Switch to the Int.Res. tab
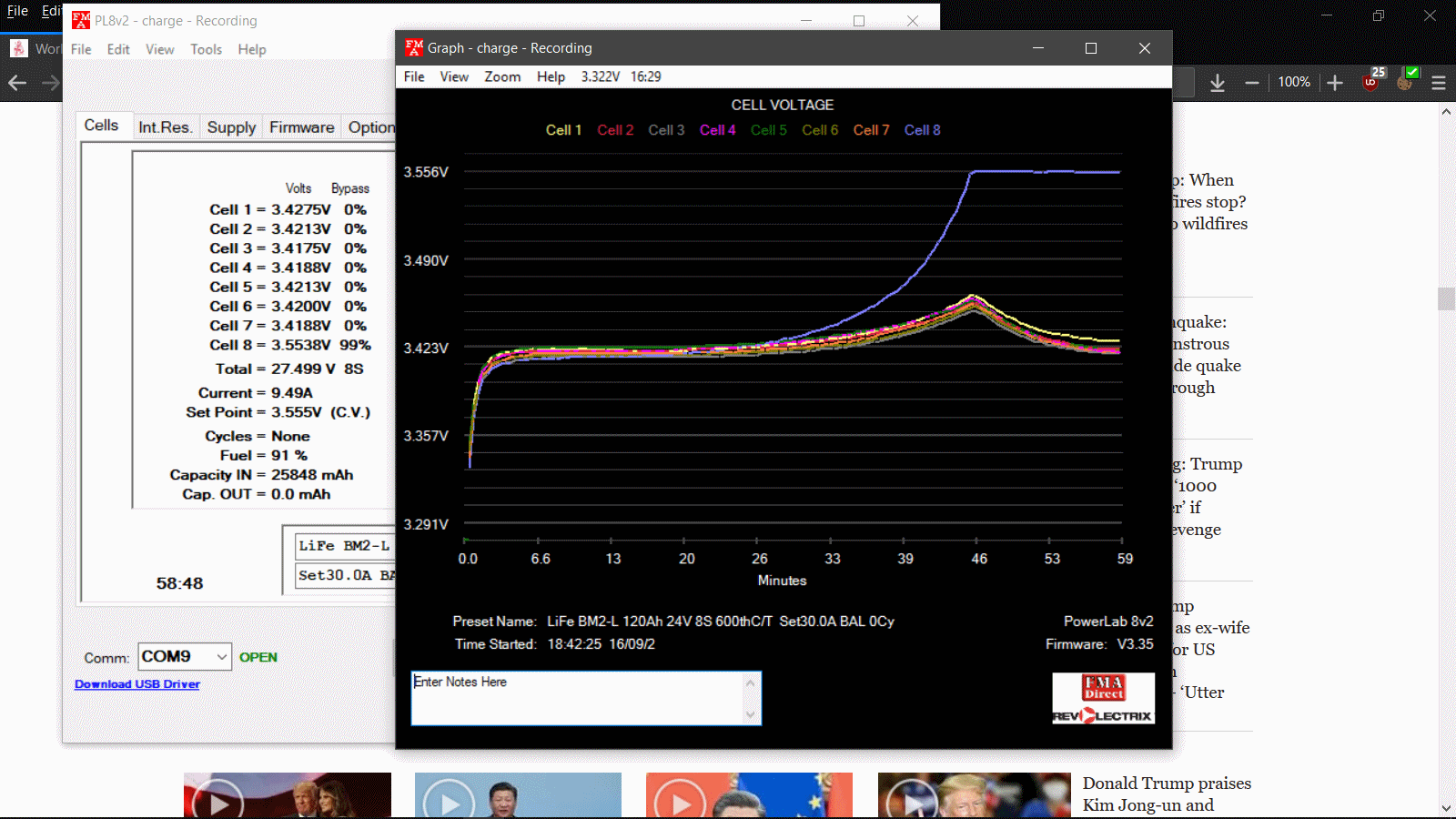Image resolution: width=1456 pixels, height=819 pixels. coord(165,127)
